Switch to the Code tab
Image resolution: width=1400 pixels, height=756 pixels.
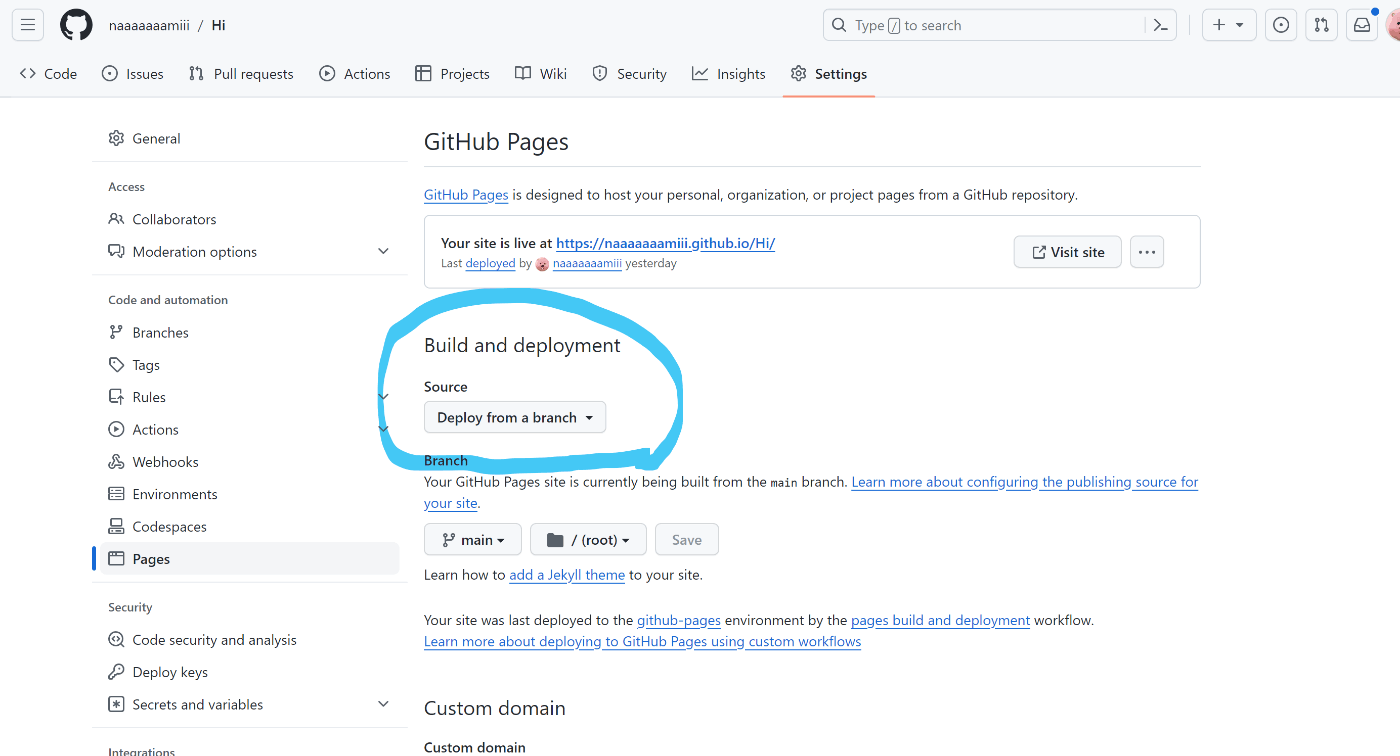(48, 74)
